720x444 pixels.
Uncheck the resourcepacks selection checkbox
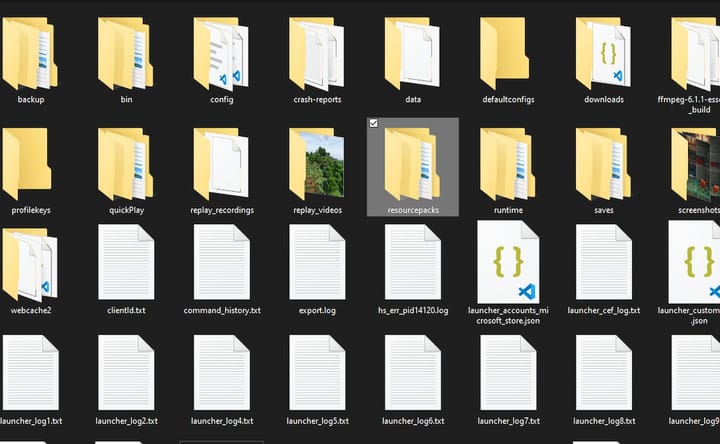point(373,123)
